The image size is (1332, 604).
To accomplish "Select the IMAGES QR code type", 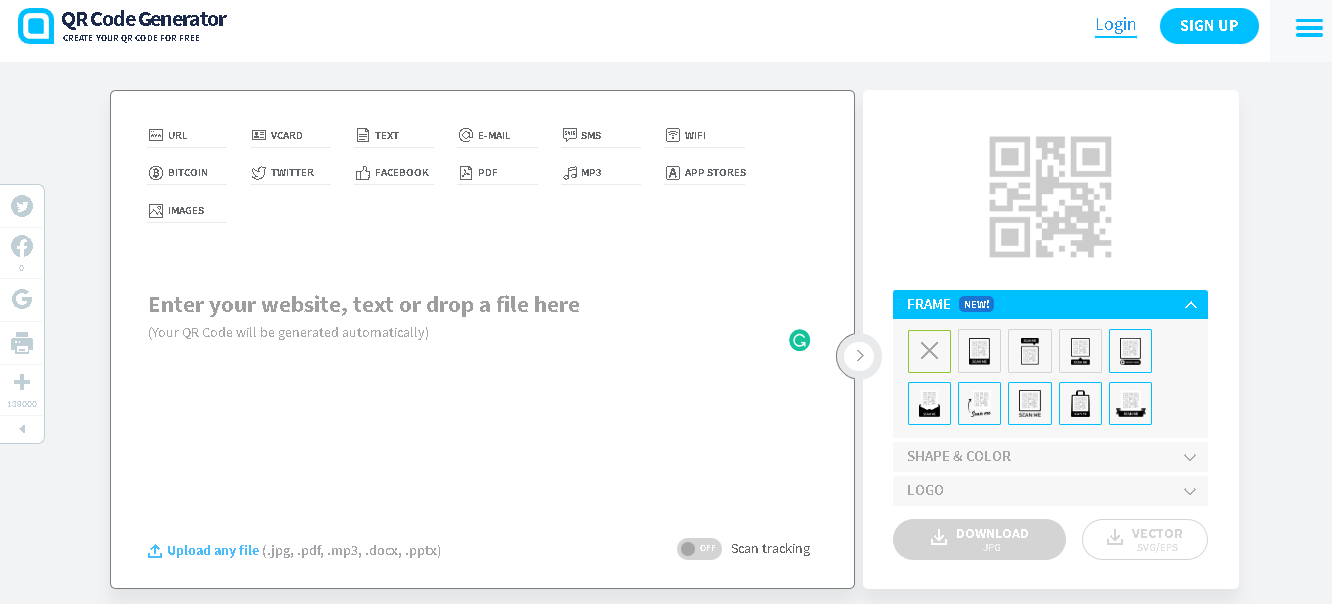I will pyautogui.click(x=186, y=209).
